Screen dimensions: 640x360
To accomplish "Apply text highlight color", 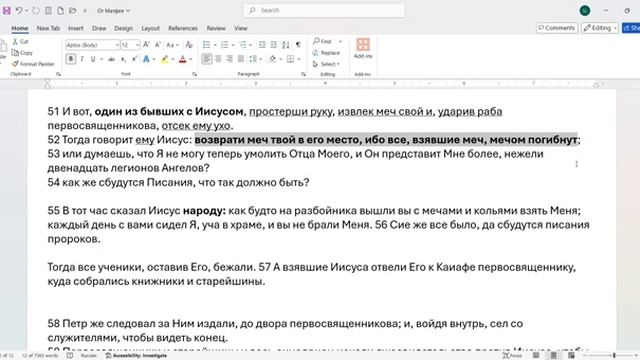I will [x=164, y=60].
